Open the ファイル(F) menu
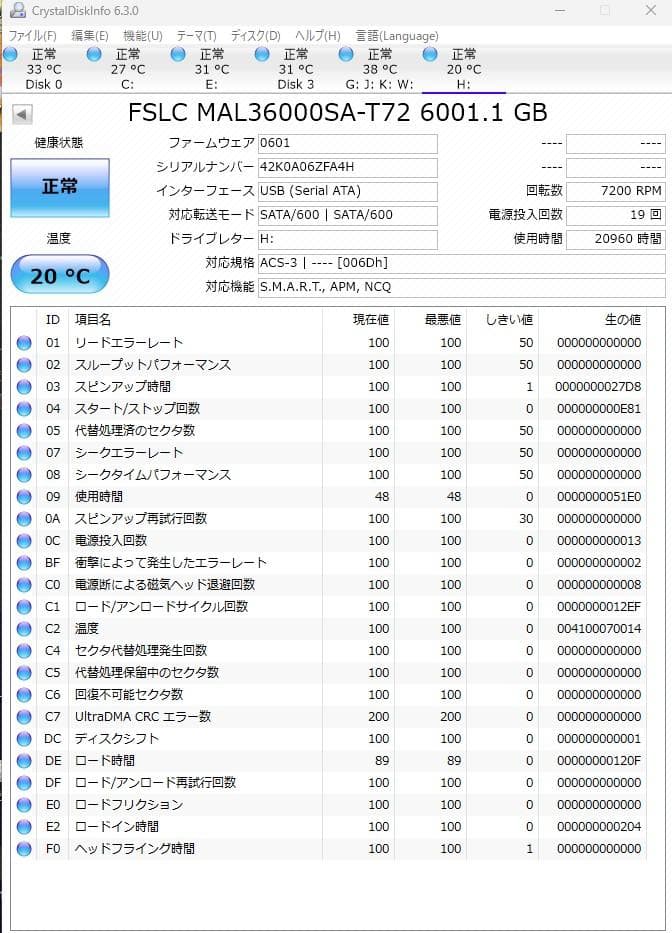 tap(33, 36)
